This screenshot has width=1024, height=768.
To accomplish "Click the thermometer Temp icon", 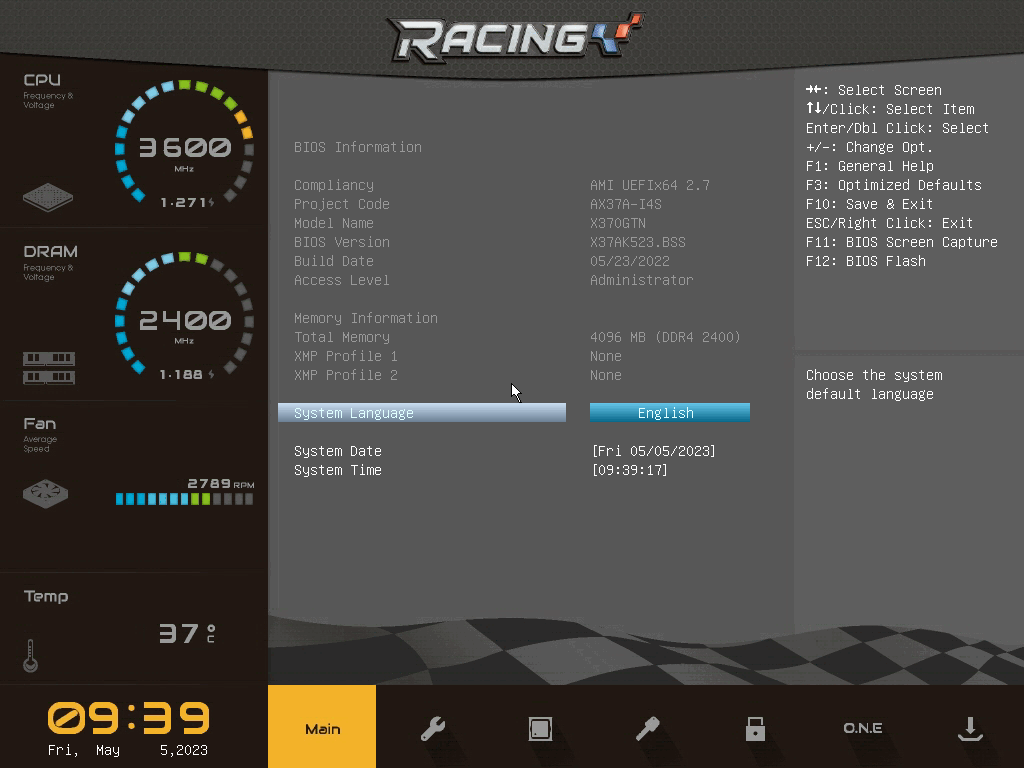I will 30,656.
